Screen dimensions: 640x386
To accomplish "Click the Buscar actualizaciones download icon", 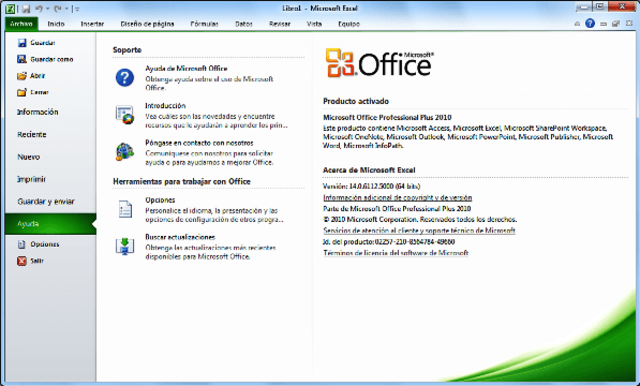I will [x=125, y=246].
